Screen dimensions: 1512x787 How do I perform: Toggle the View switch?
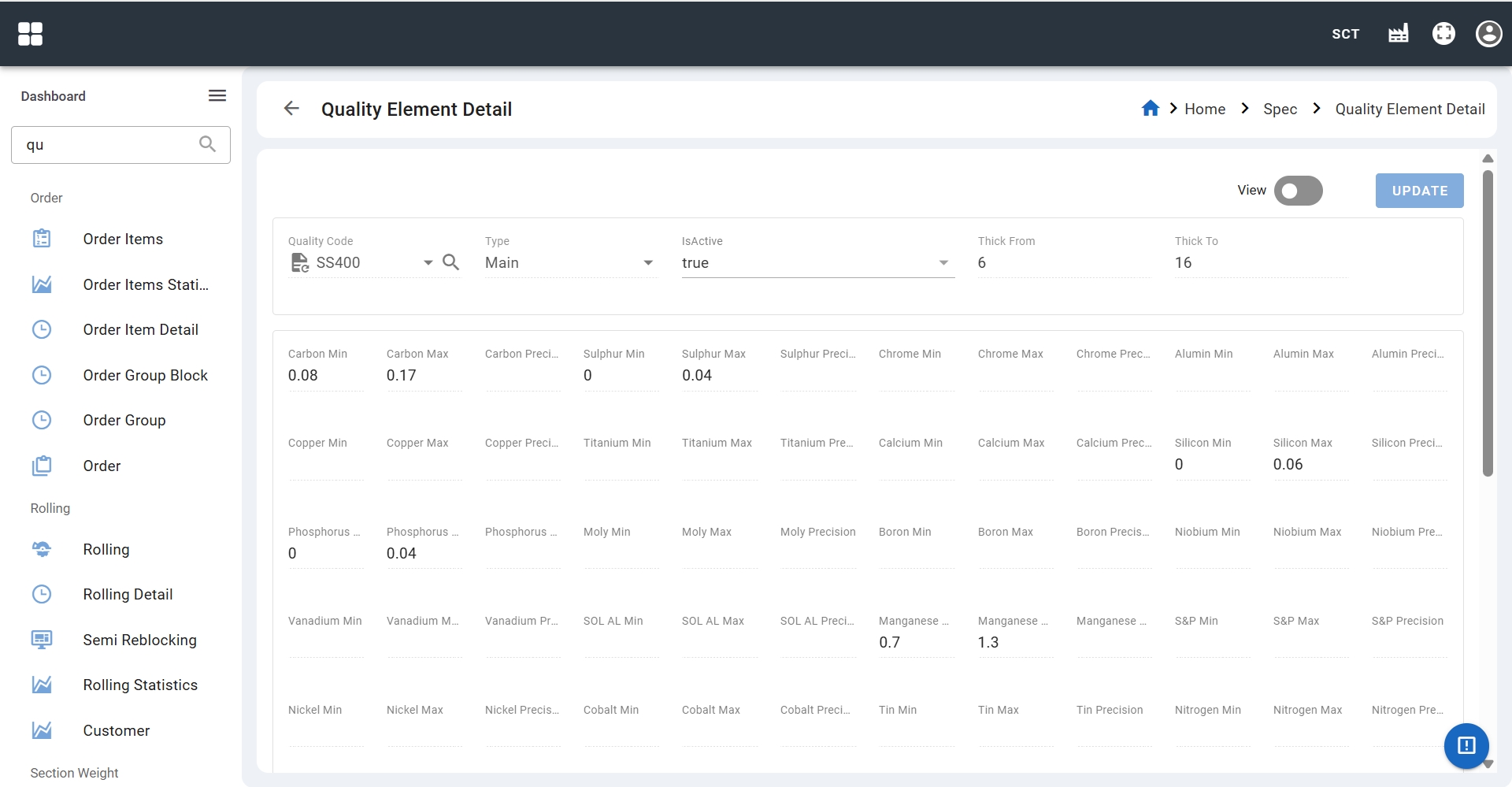click(x=1298, y=191)
